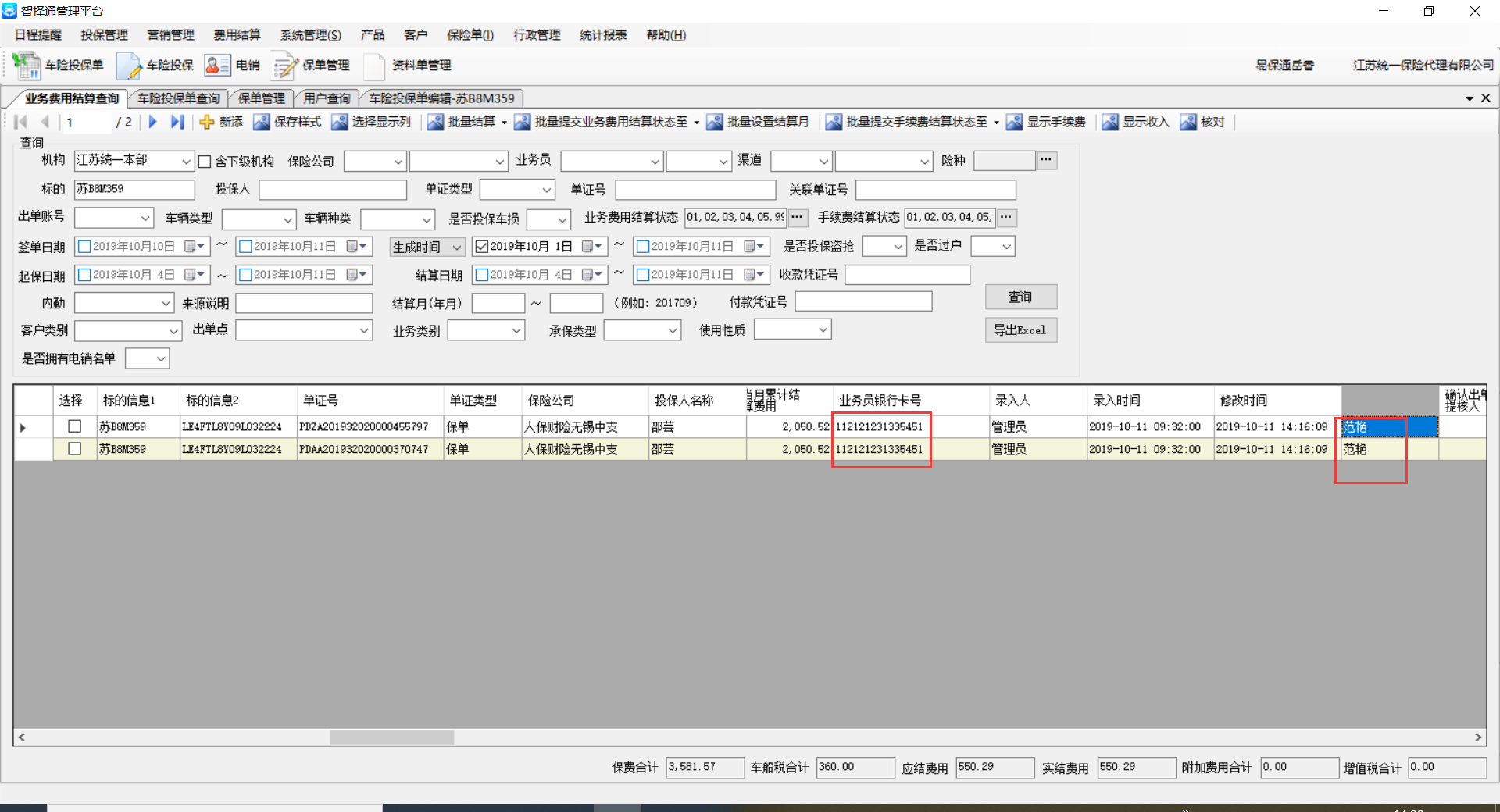Enable the 含下级机构 checkbox

pos(205,162)
